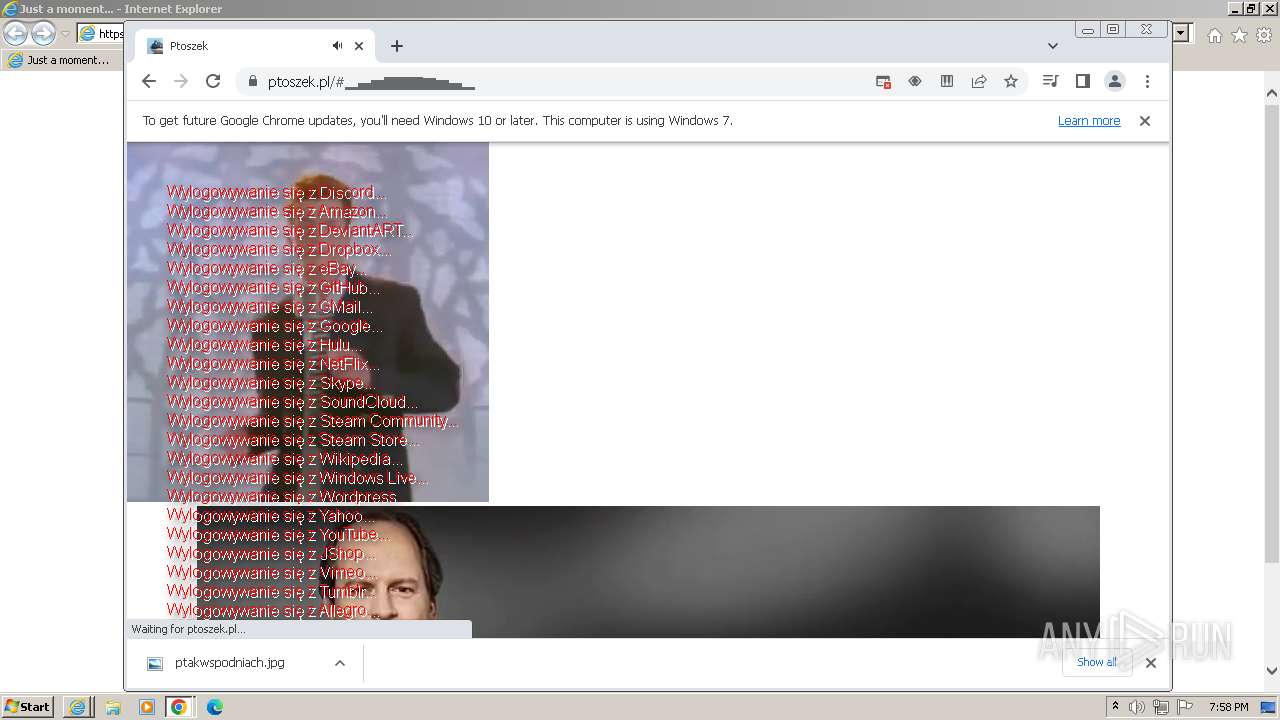Open Internet Explorer favorites star
This screenshot has height=720, width=1280.
tap(1239, 35)
